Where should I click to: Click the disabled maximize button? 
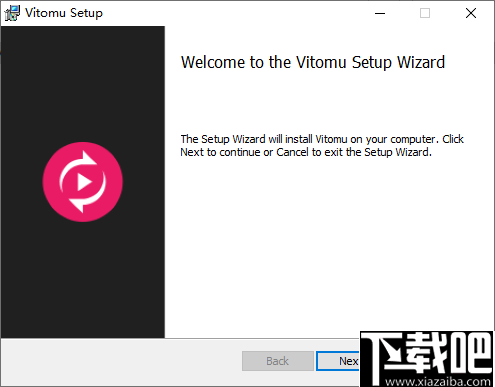425,13
